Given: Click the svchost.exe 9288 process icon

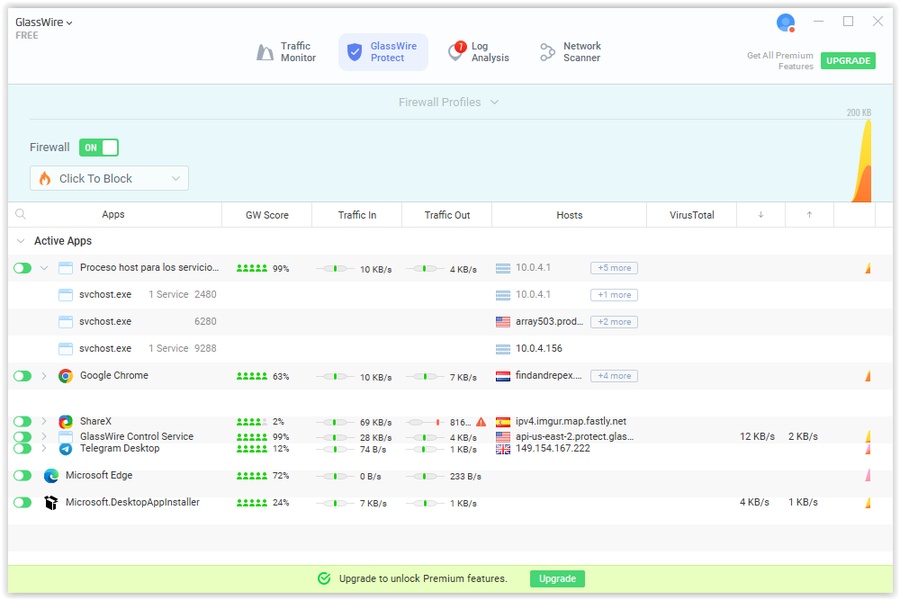Looking at the screenshot, I should coord(65,349).
